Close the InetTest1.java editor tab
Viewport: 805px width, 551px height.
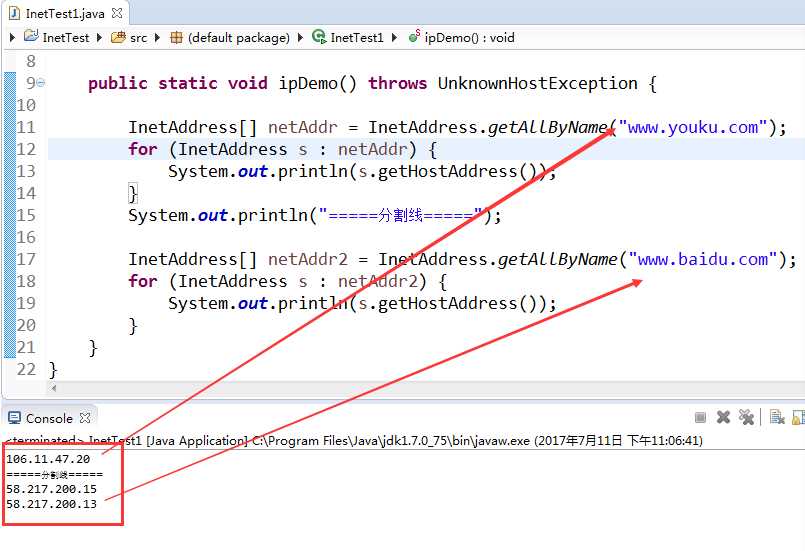pos(117,13)
